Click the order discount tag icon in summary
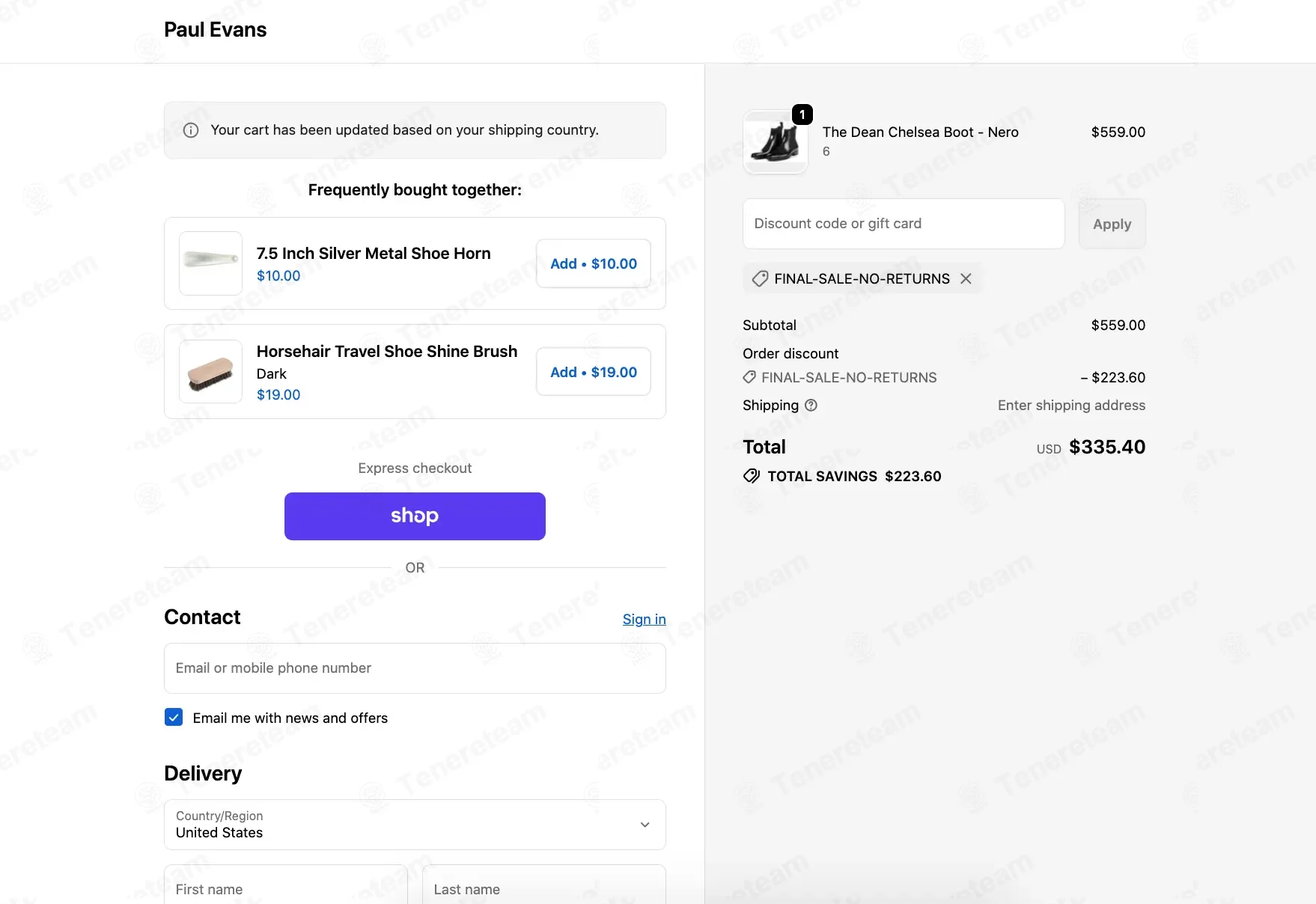This screenshot has width=1316, height=904. pyautogui.click(x=749, y=377)
